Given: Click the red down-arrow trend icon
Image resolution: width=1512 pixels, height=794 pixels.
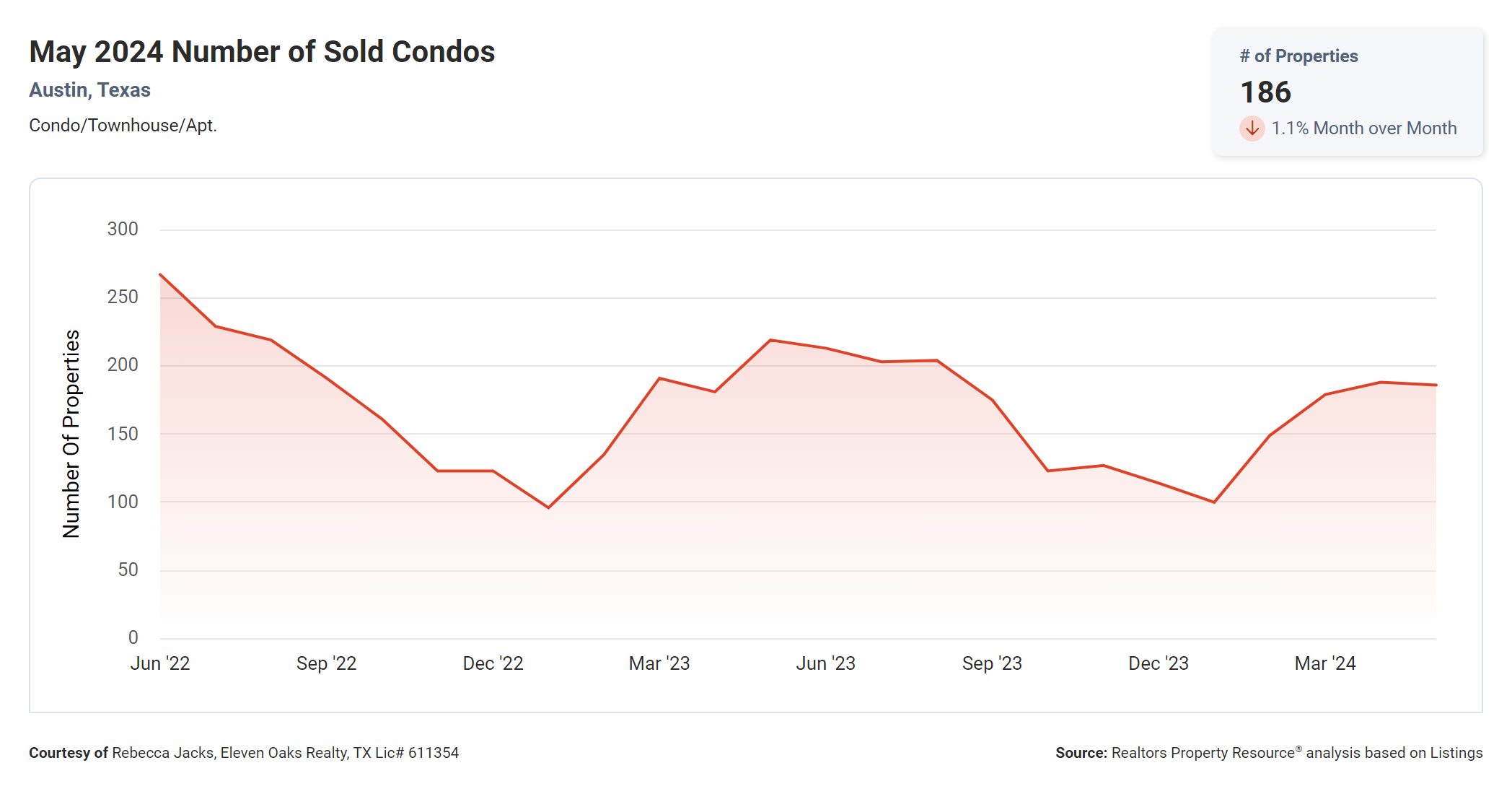Looking at the screenshot, I should click(1252, 128).
